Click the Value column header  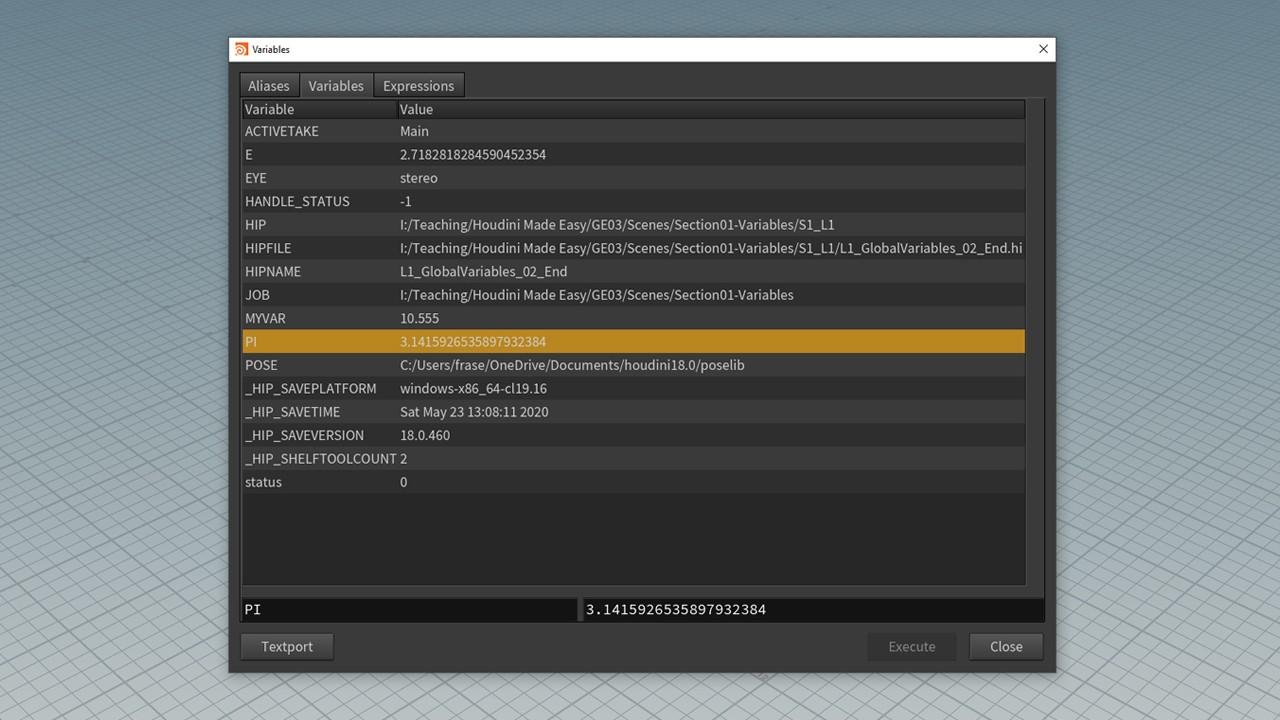pos(711,109)
